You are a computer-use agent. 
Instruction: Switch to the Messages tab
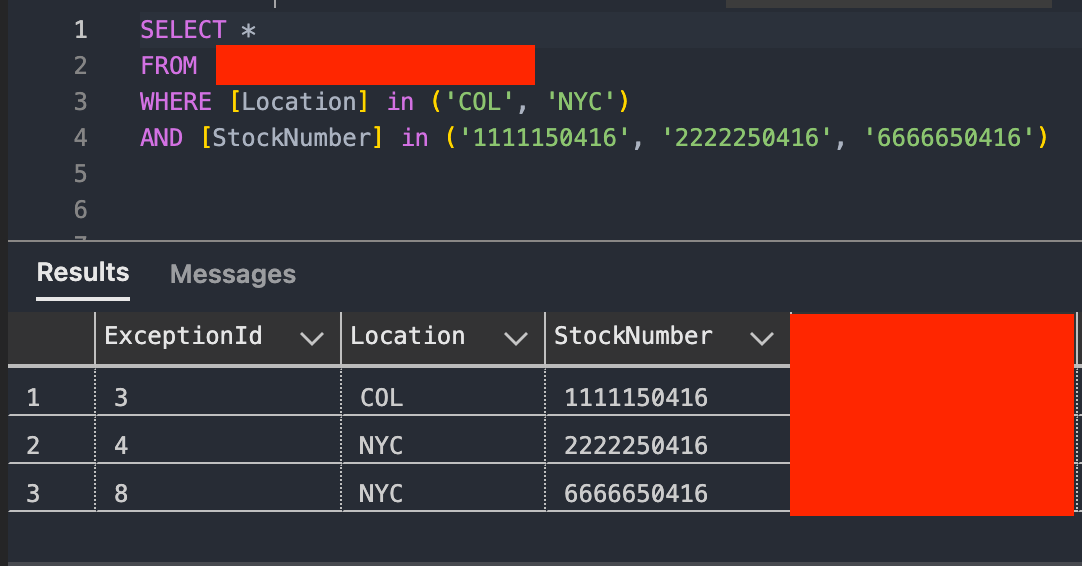233,274
